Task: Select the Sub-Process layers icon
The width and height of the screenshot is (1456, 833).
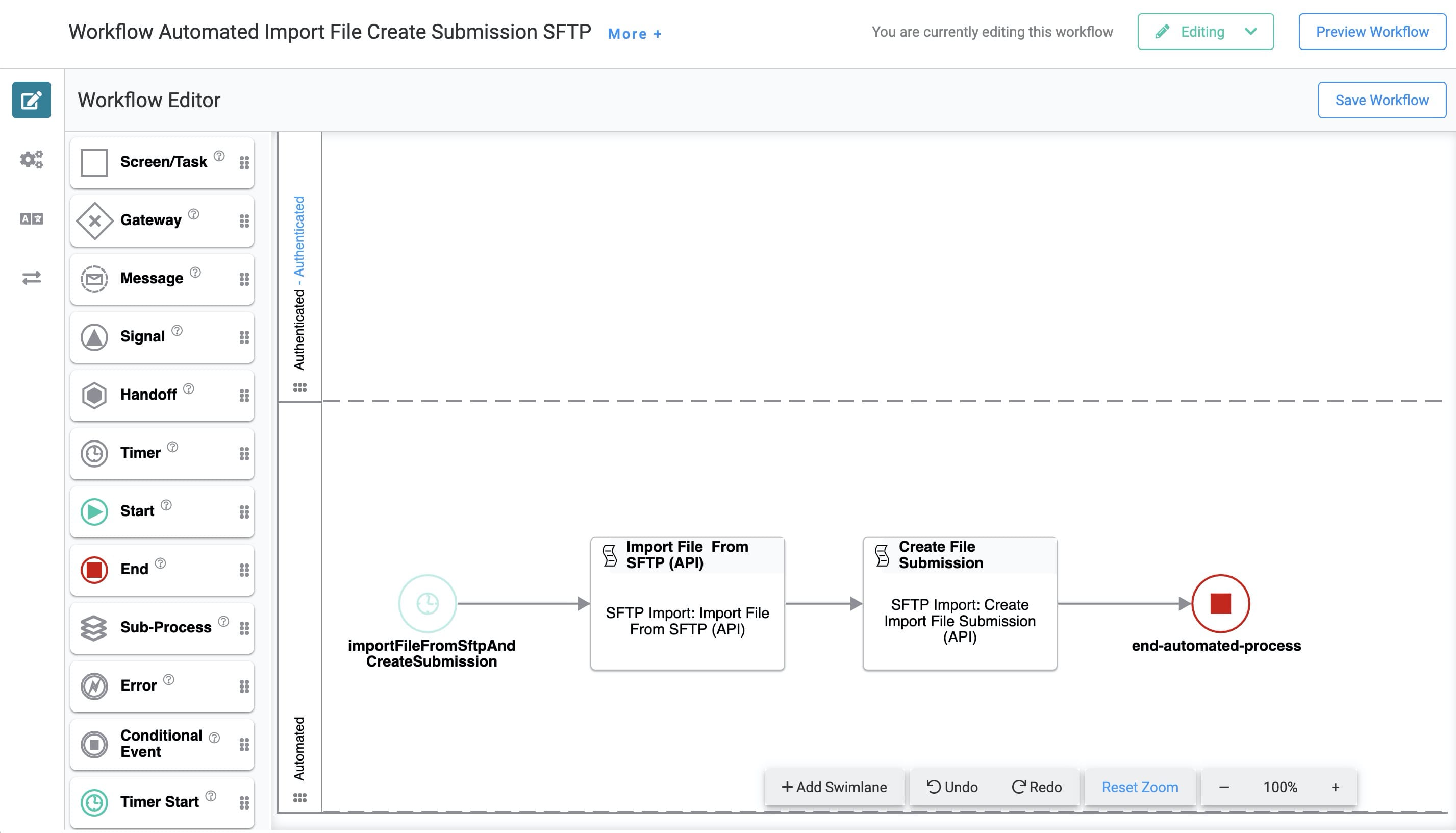Action: point(94,628)
